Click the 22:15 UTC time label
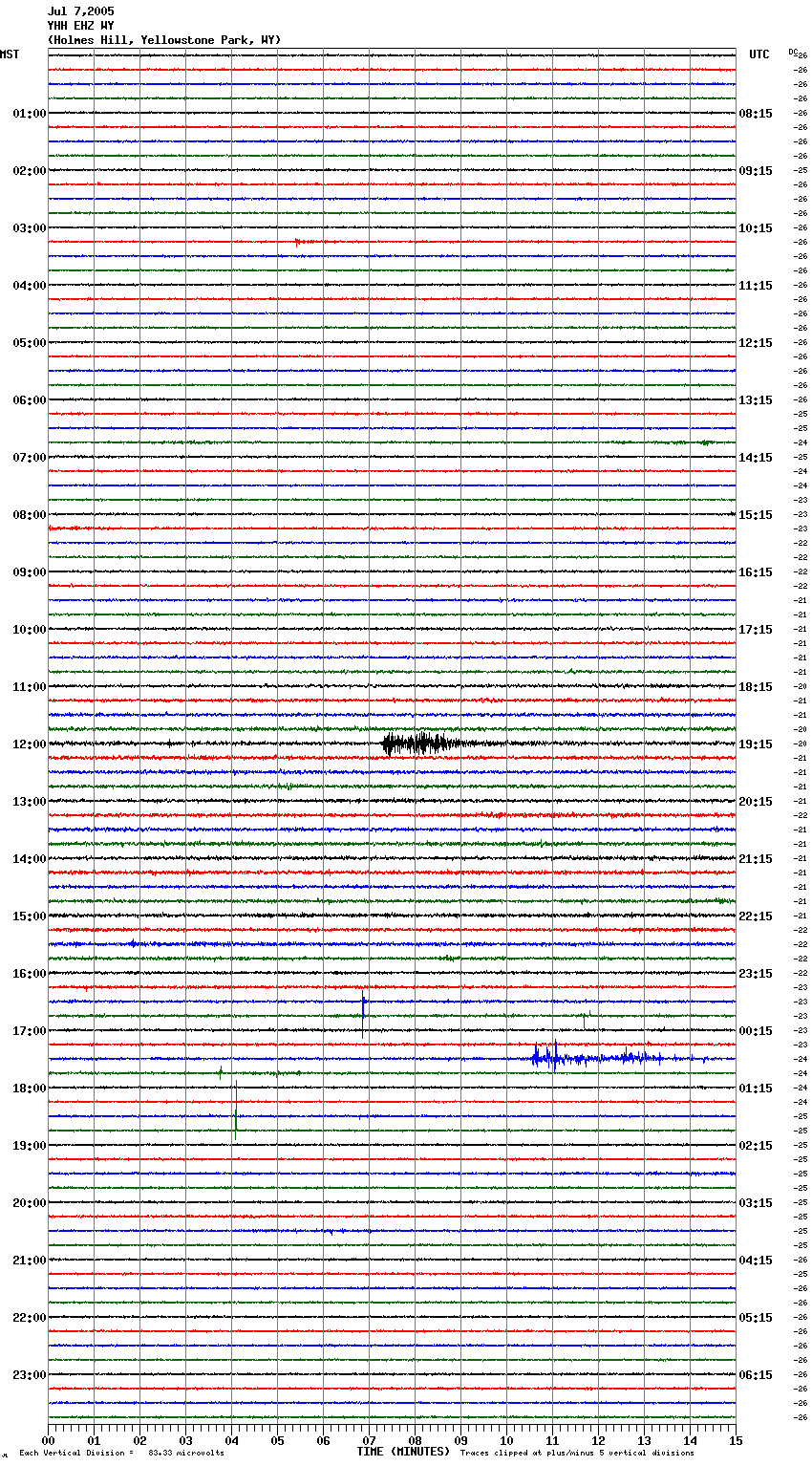 (x=756, y=916)
